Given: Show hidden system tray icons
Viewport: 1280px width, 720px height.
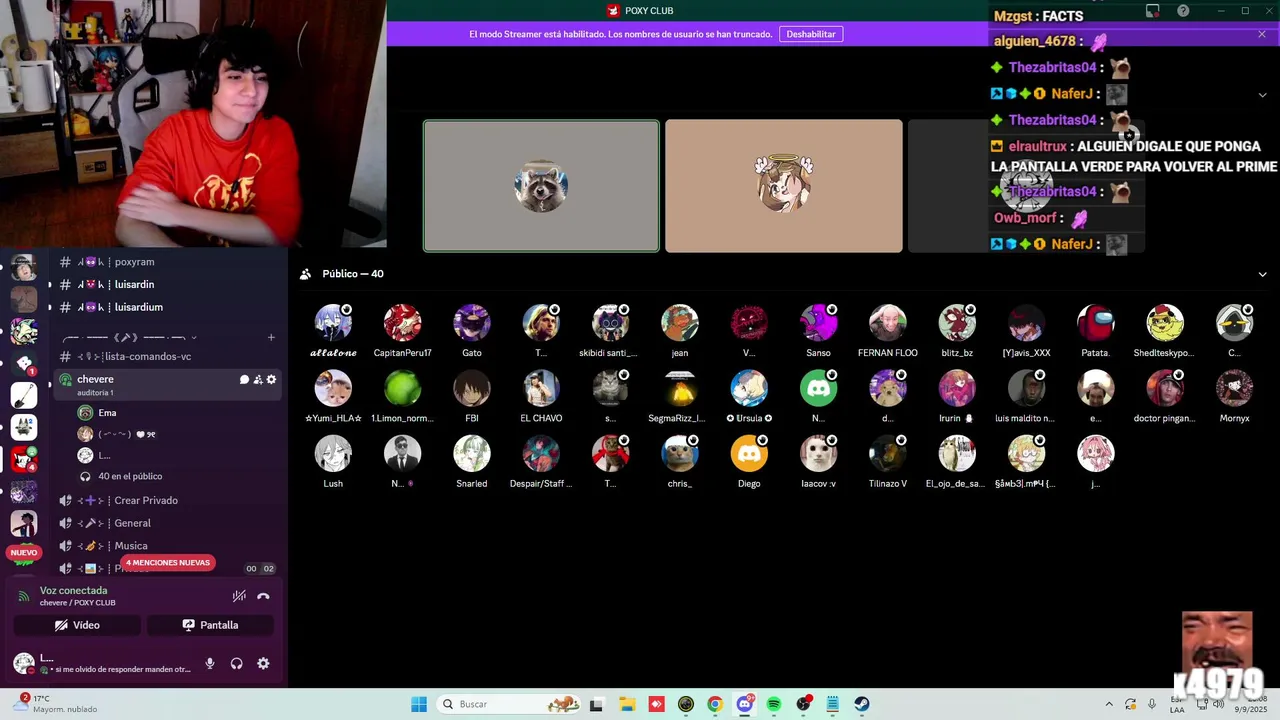Looking at the screenshot, I should (x=1108, y=704).
